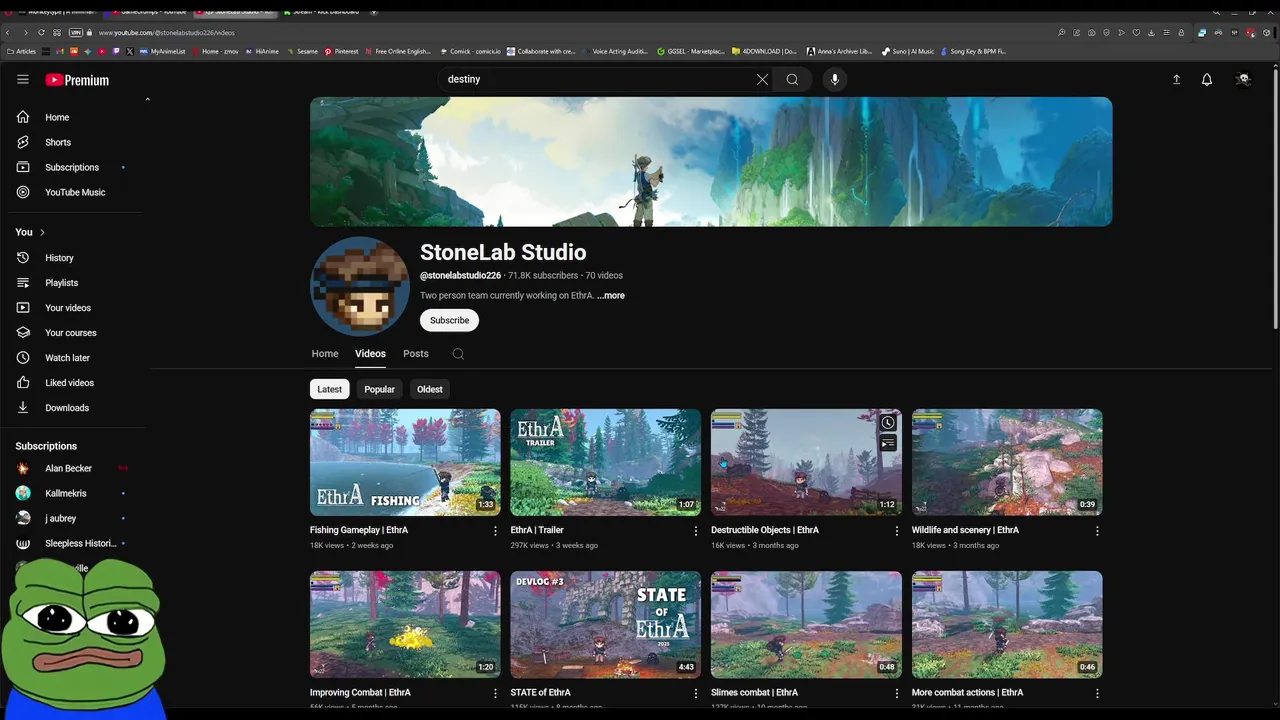The height and width of the screenshot is (720, 1280).
Task: Open Suno AI Music bookmark
Action: tap(908, 51)
